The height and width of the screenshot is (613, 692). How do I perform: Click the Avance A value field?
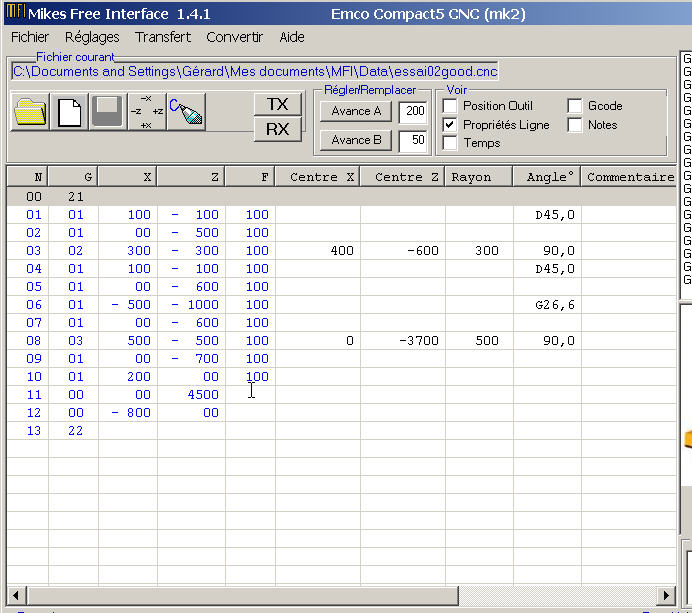tap(413, 112)
